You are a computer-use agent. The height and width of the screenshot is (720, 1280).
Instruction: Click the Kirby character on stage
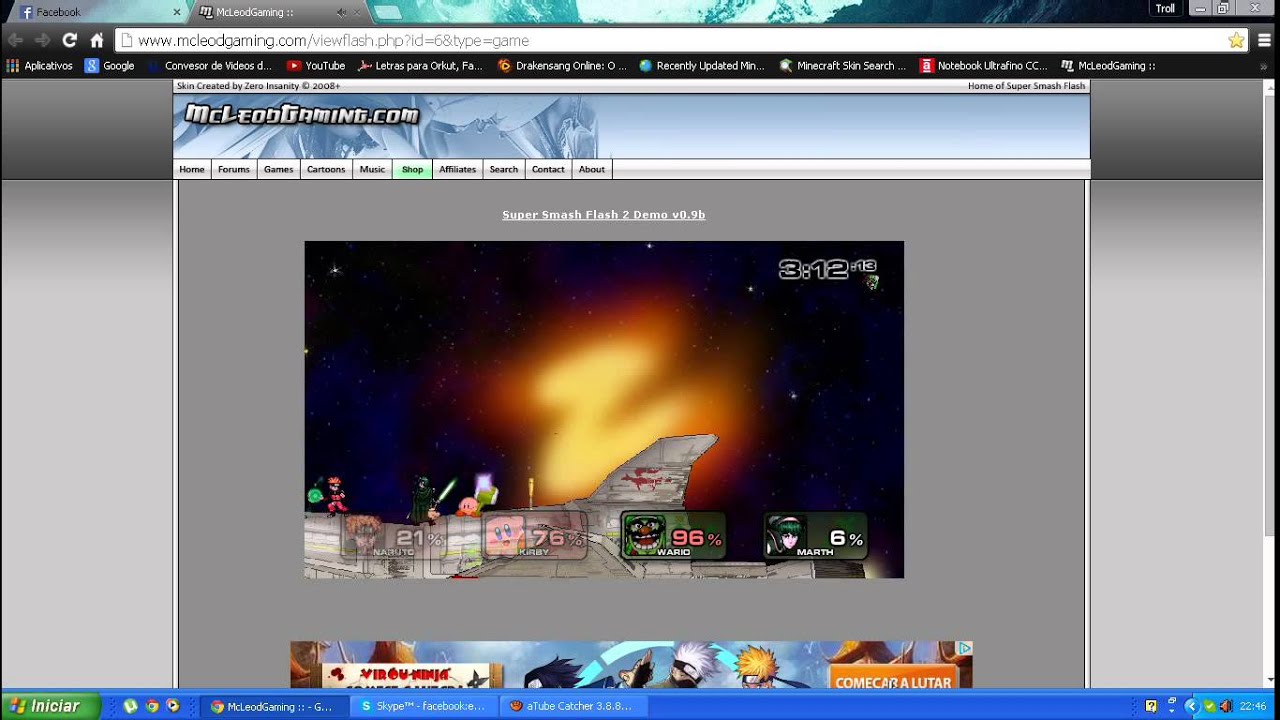tap(467, 505)
